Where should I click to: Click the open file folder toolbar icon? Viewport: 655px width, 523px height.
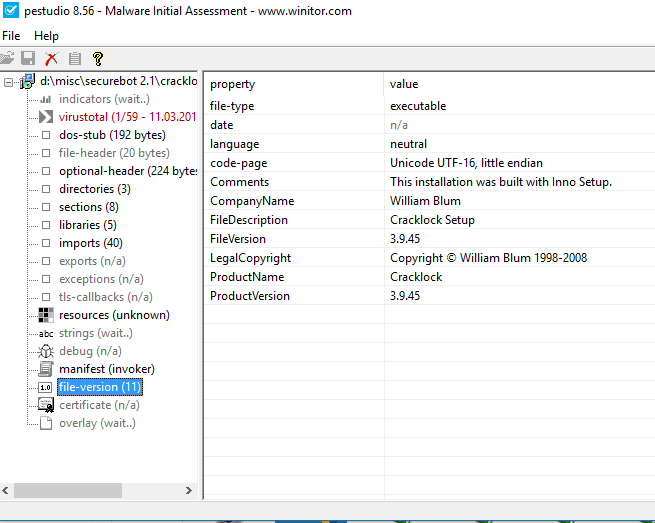(x=8, y=59)
